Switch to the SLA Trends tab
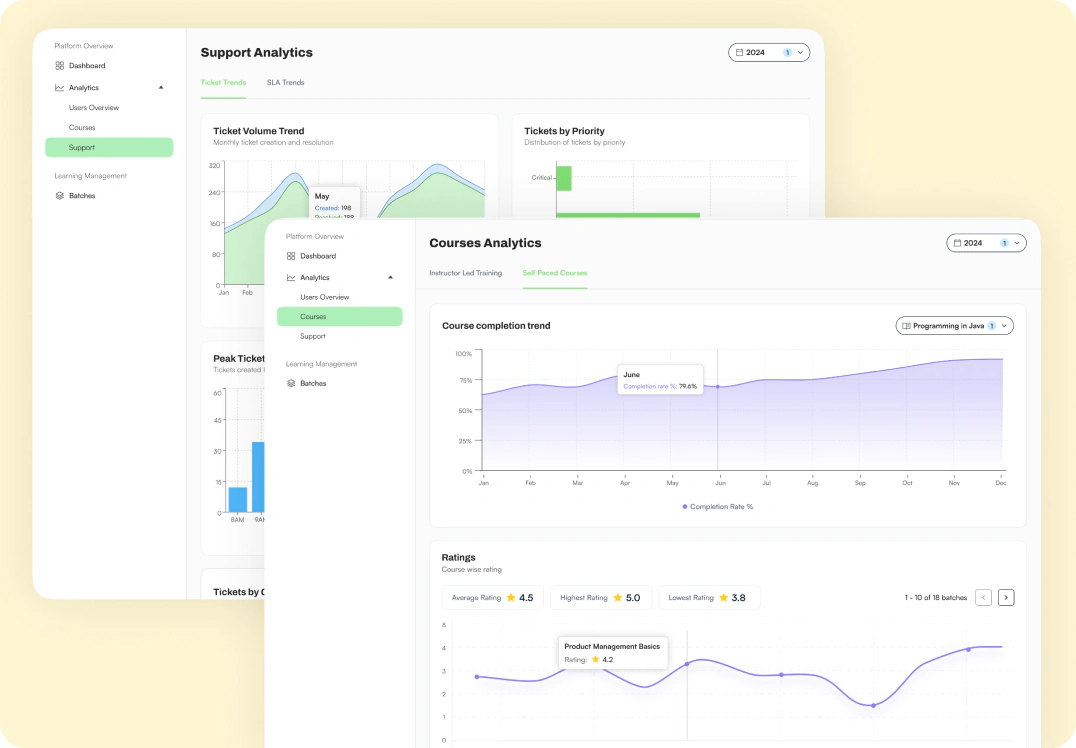The width and height of the screenshot is (1076, 748). point(285,83)
